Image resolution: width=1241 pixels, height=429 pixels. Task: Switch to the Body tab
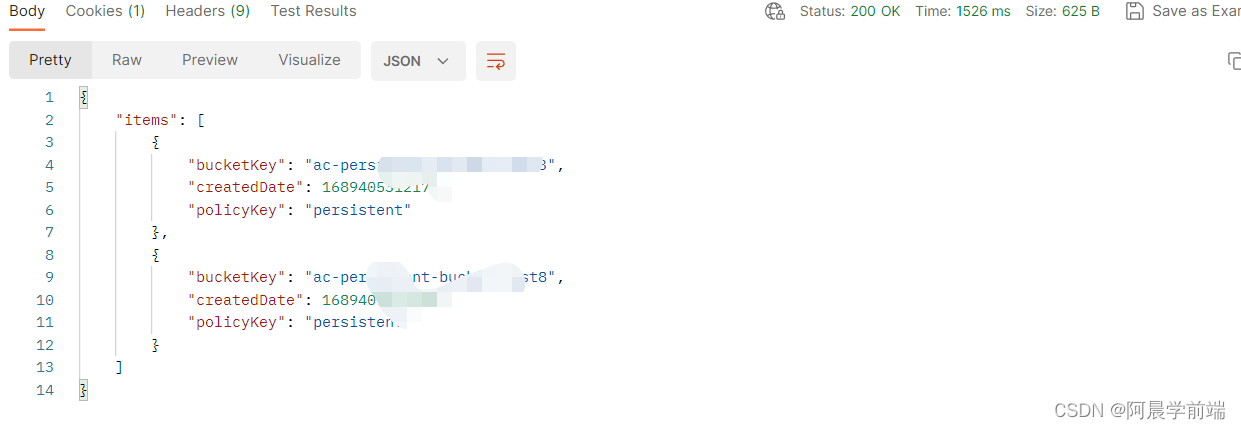point(27,11)
